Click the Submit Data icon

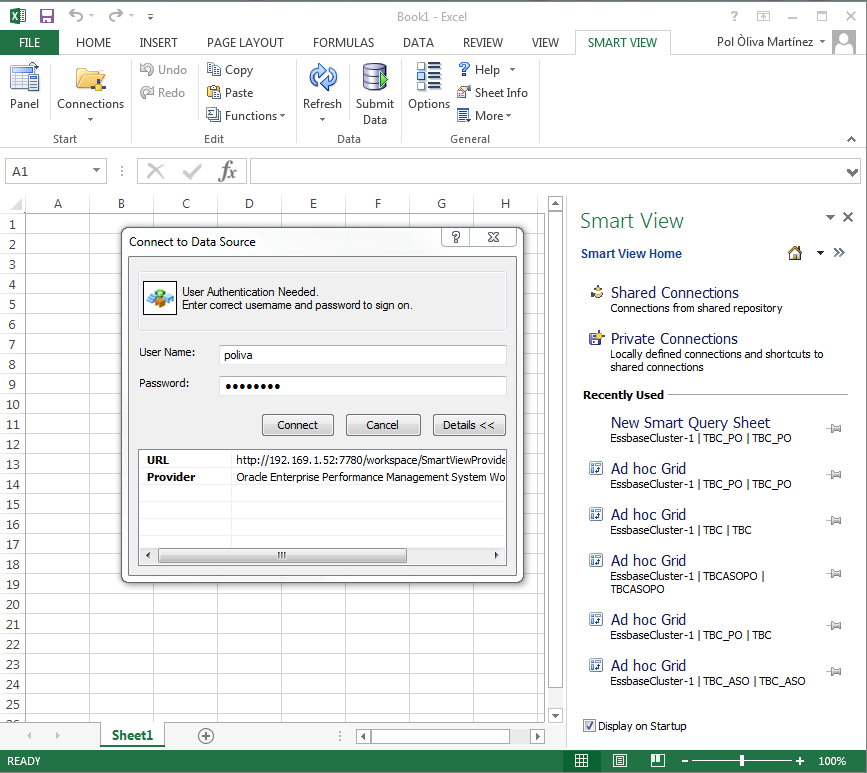(375, 77)
